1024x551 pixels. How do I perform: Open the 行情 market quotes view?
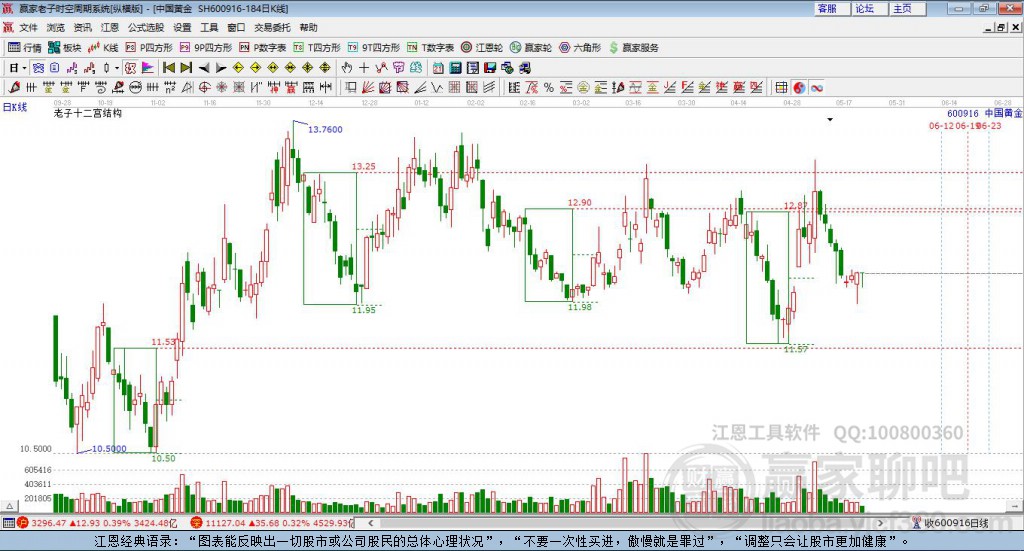pyautogui.click(x=25, y=48)
